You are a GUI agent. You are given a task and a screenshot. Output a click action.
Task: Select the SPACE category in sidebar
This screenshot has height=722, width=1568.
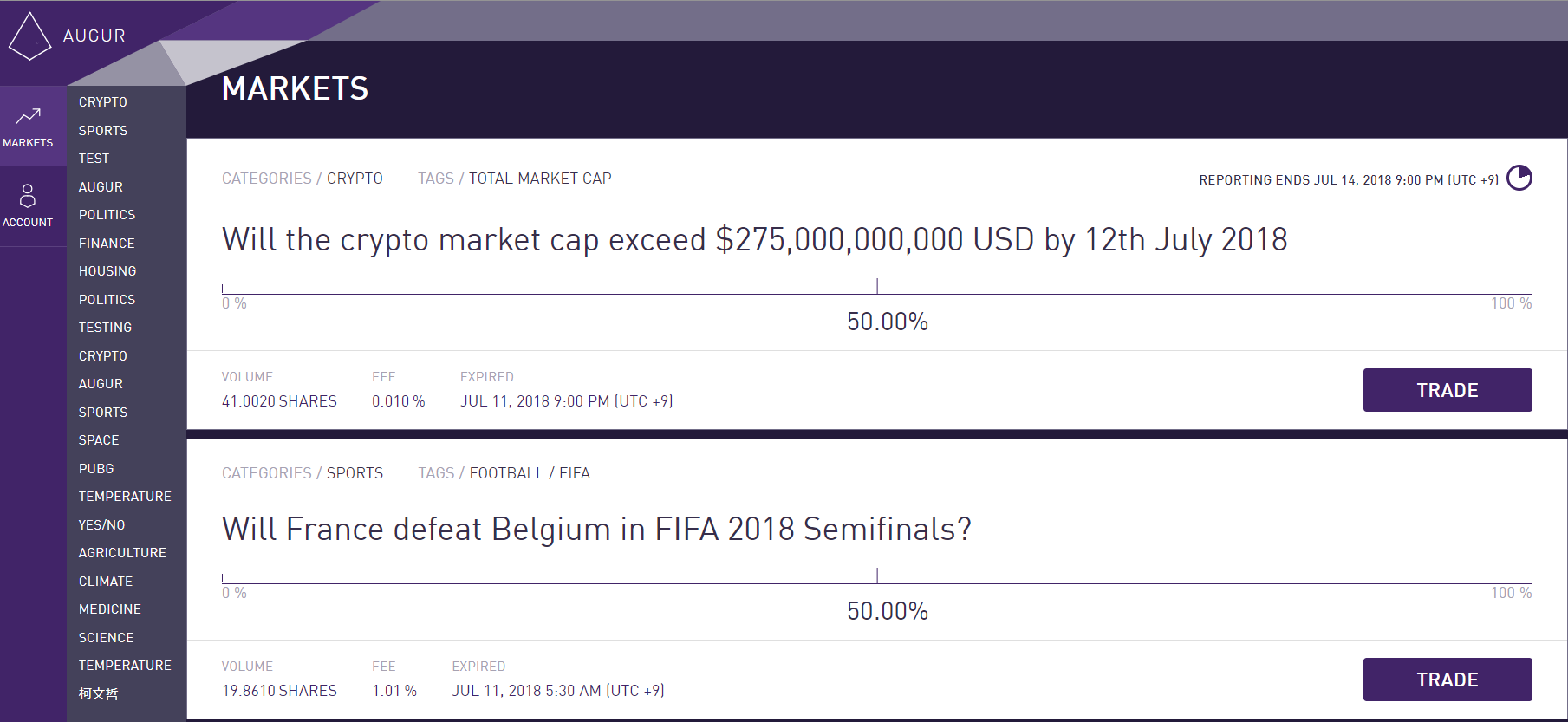[x=99, y=440]
